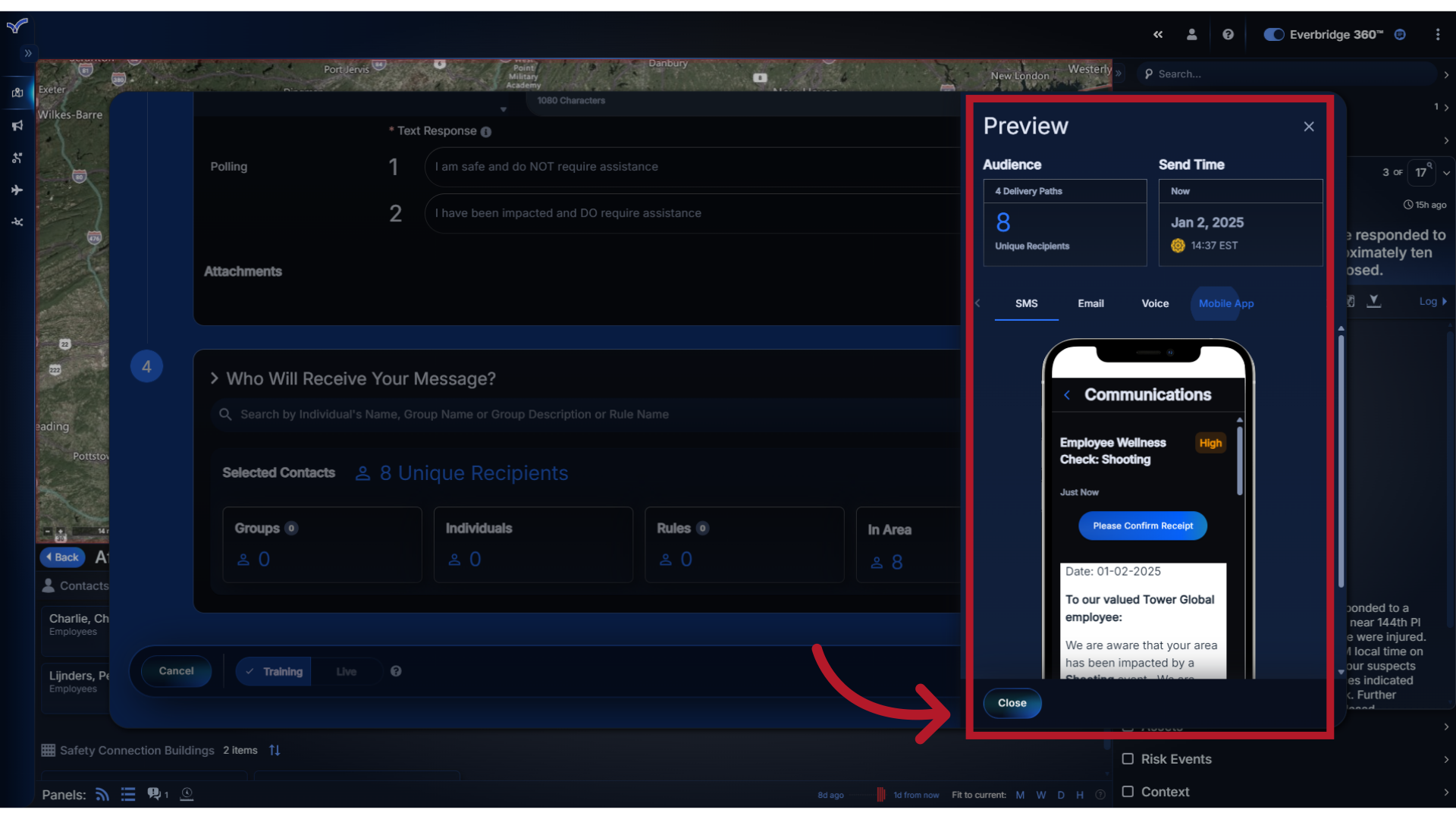Click the clock history panel icon
This screenshot has width=1456, height=819.
pyautogui.click(x=187, y=794)
